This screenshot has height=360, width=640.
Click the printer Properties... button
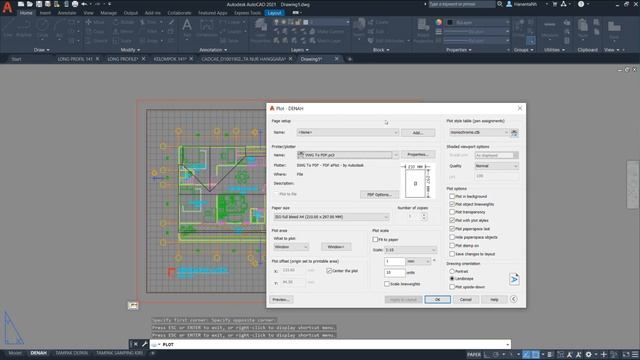[418, 155]
